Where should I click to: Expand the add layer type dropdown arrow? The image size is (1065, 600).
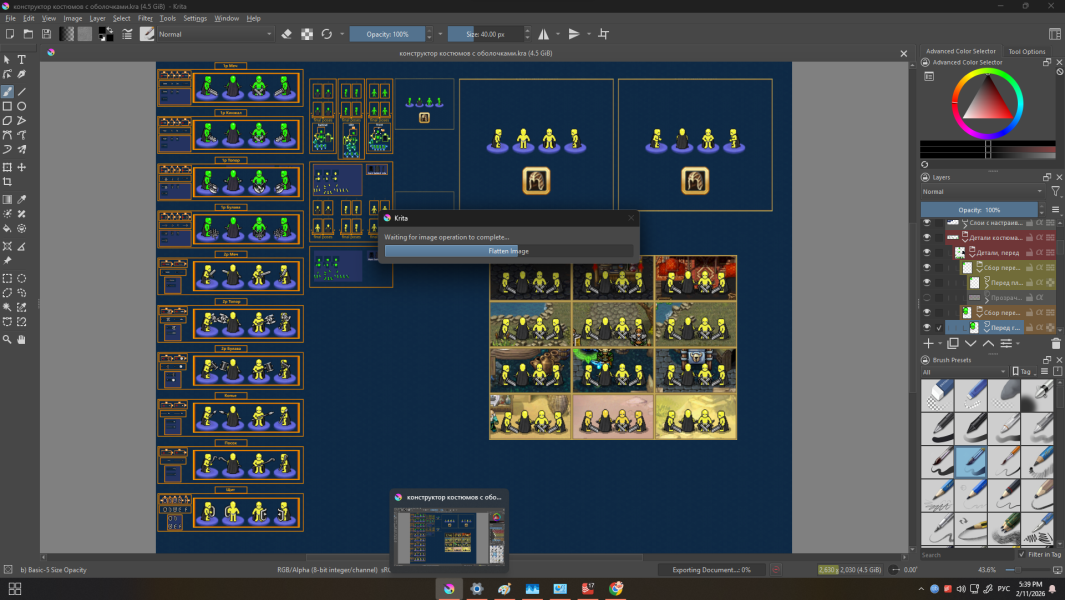point(940,344)
